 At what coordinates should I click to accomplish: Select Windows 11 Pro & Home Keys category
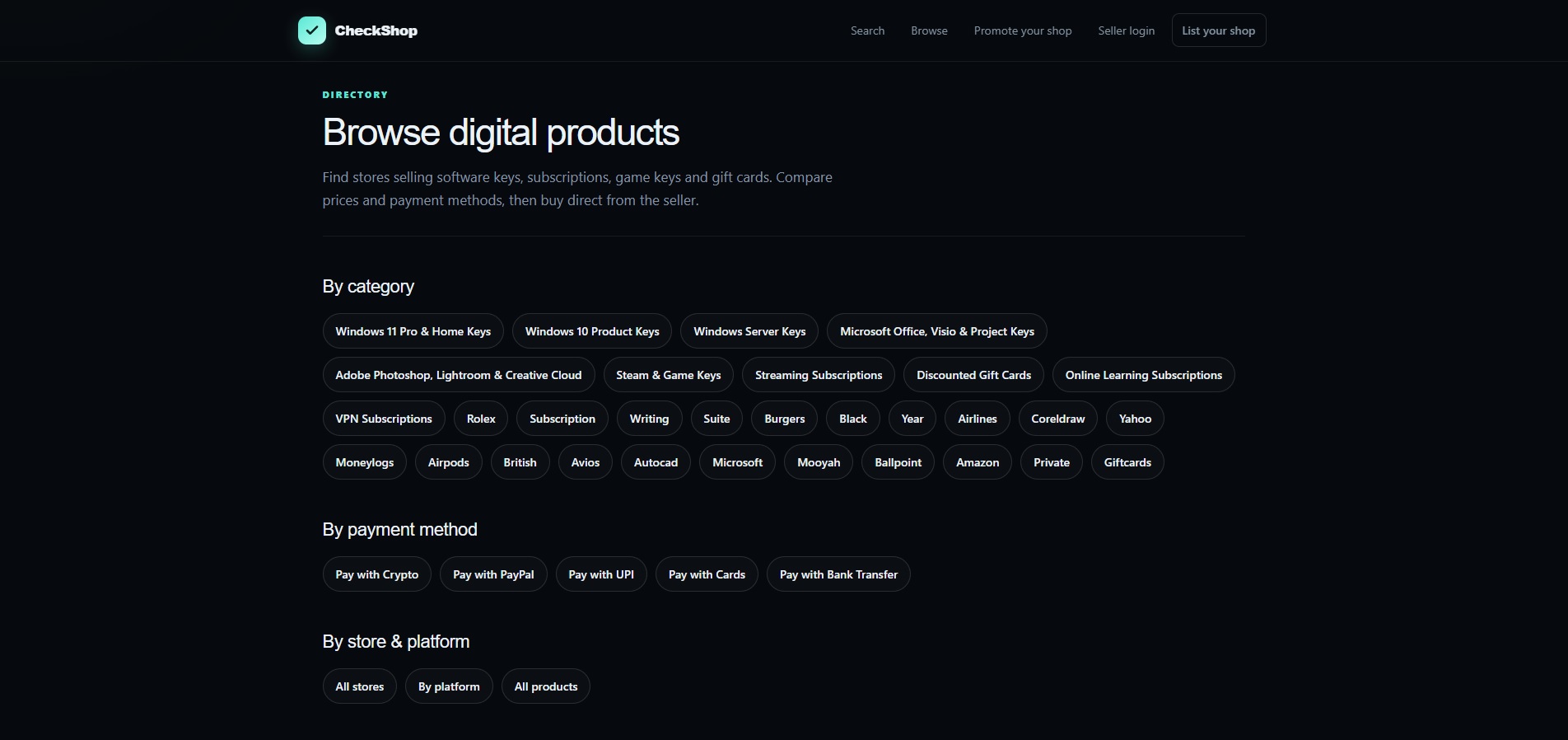point(413,331)
